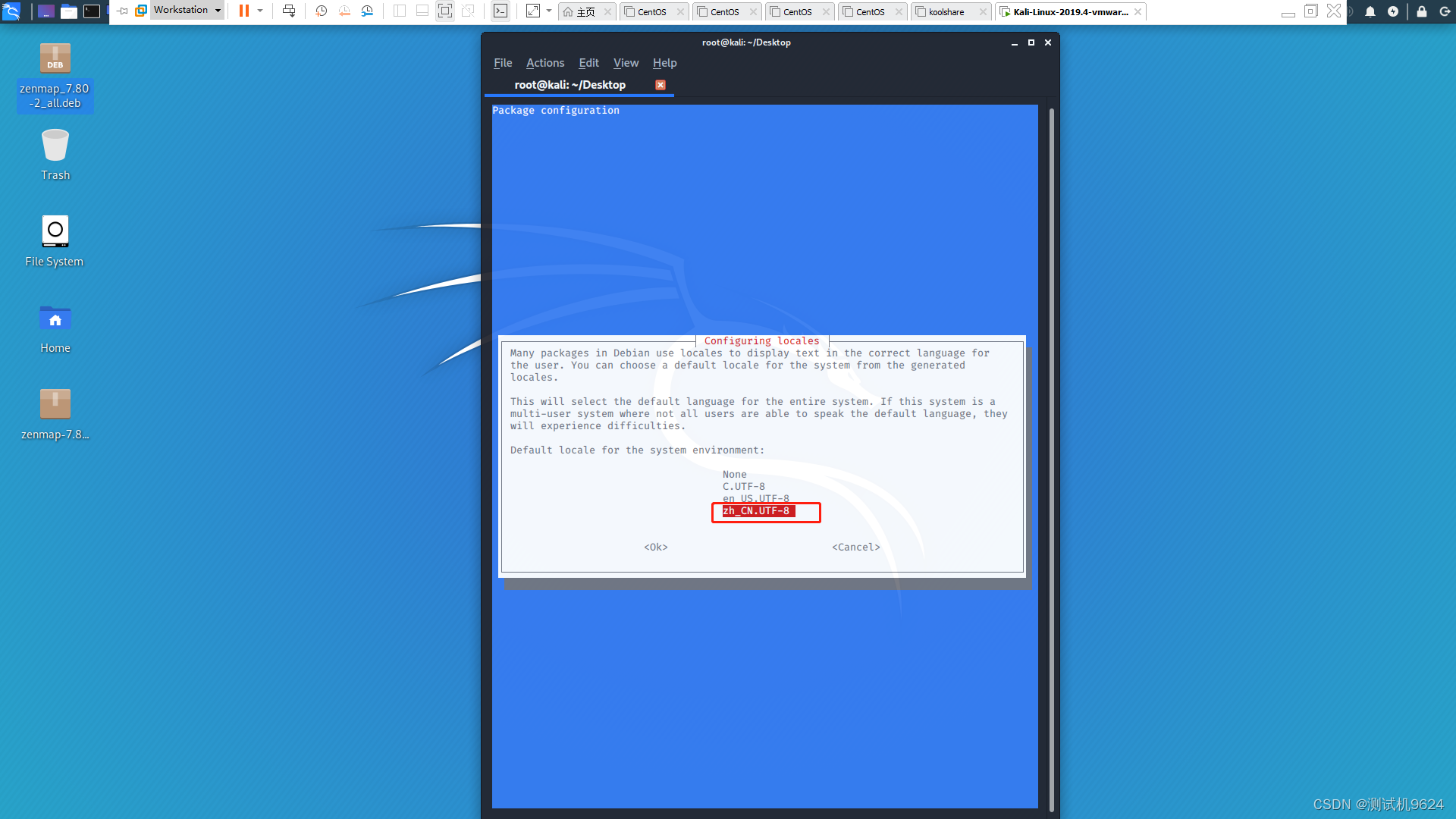Take a VM snapshot
1456x819 pixels.
[321, 11]
